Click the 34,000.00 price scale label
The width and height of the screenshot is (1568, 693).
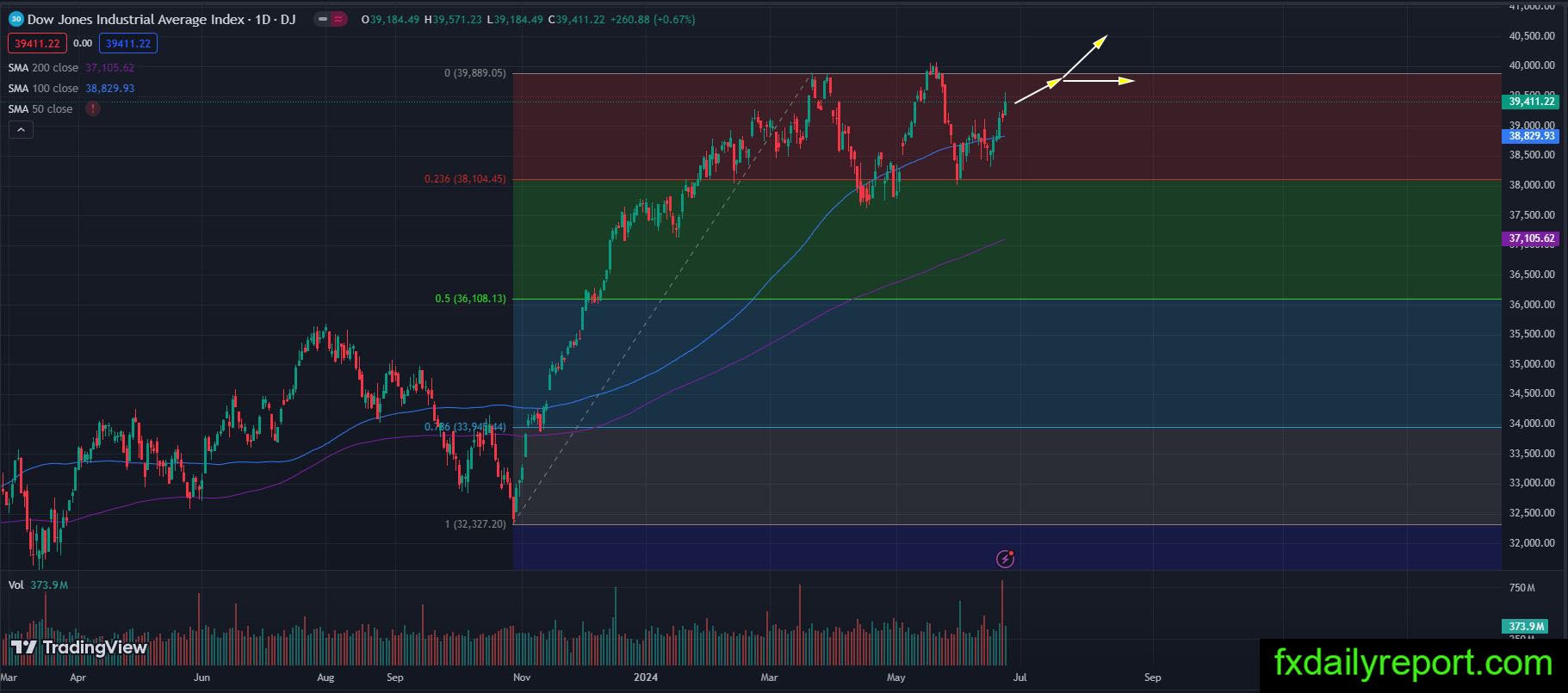(1532, 424)
